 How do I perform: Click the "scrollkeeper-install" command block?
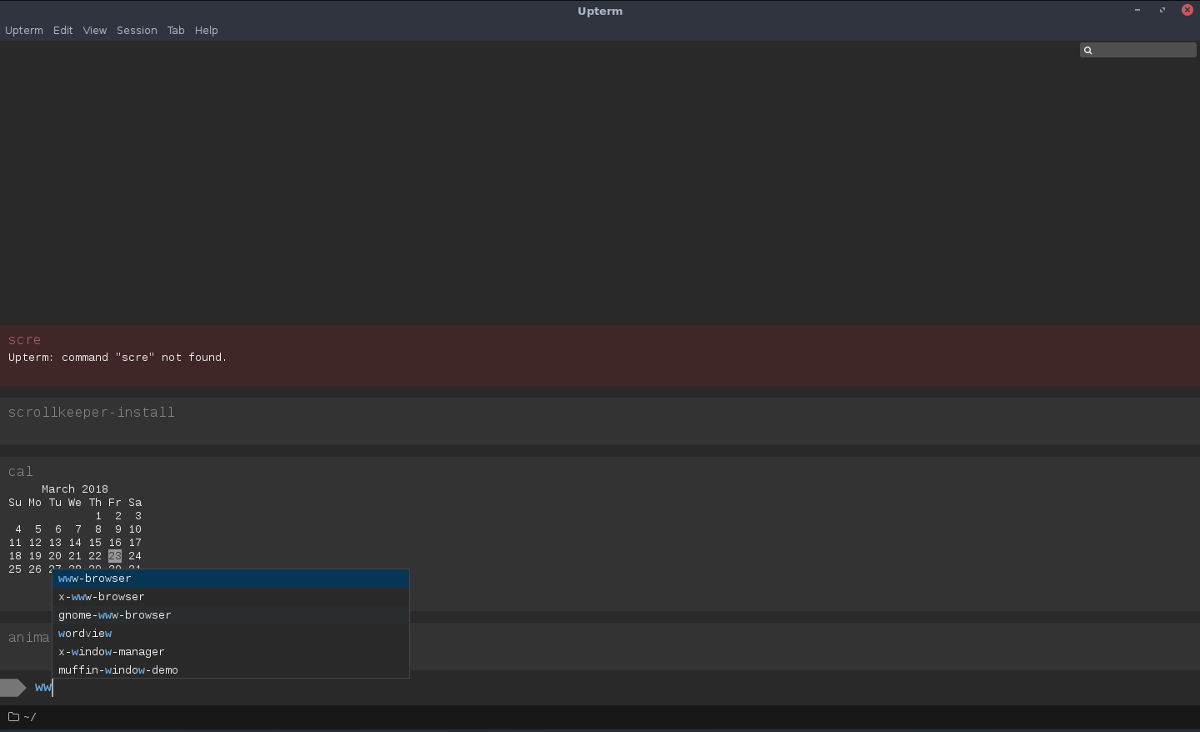coord(91,412)
